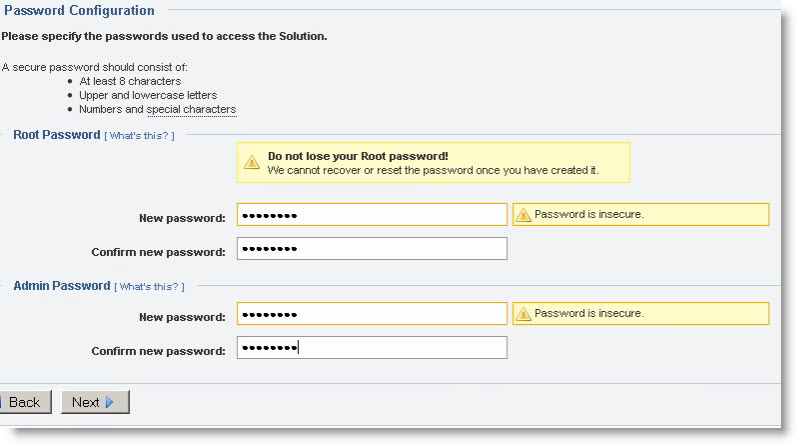Screen dimensions: 797x444
Task: Click the 'special characters' underlined term
Action: 191,109
